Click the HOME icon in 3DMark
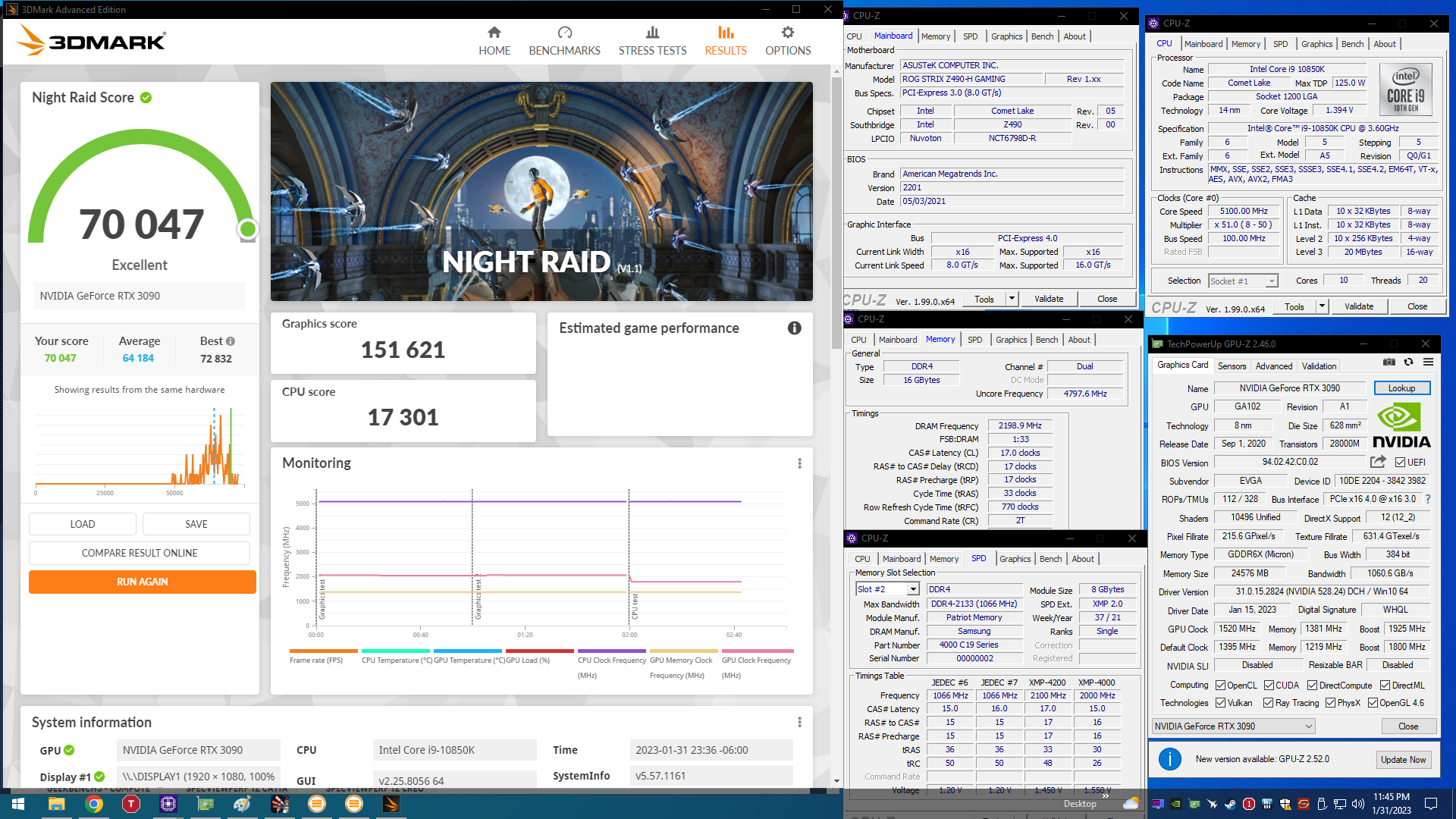Viewport: 1456px width, 819px height. (494, 33)
